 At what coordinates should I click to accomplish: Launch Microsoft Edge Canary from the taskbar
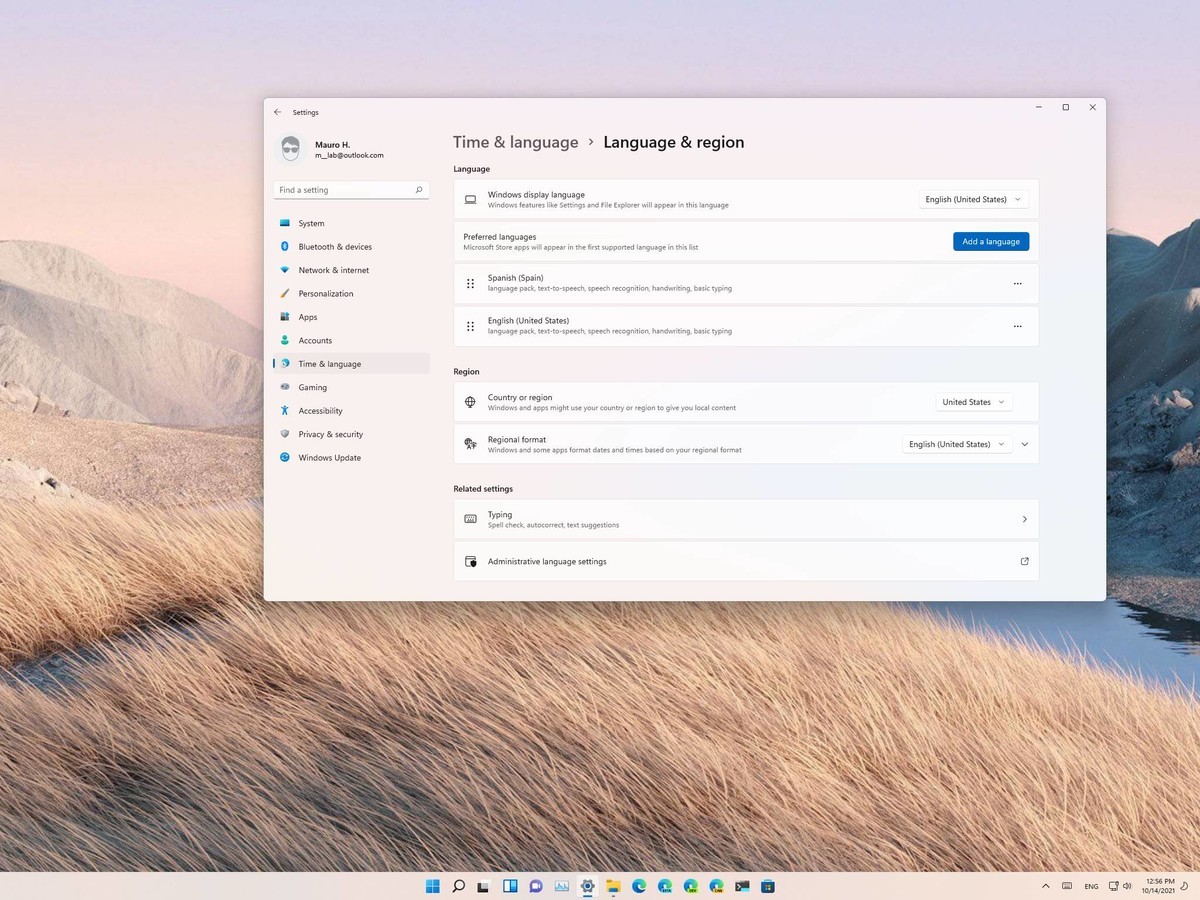(716, 886)
